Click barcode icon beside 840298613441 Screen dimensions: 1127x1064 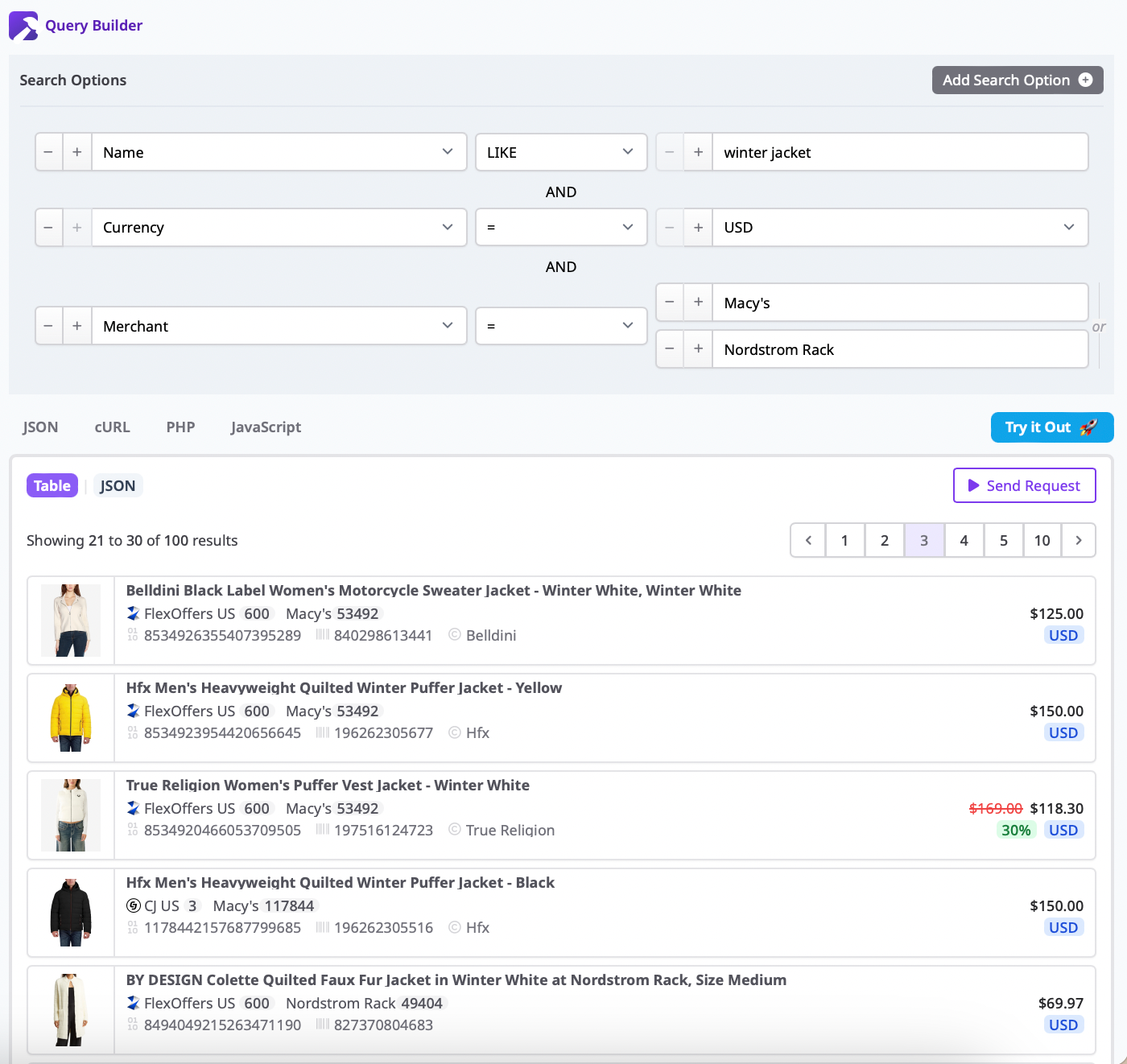pyautogui.click(x=323, y=635)
